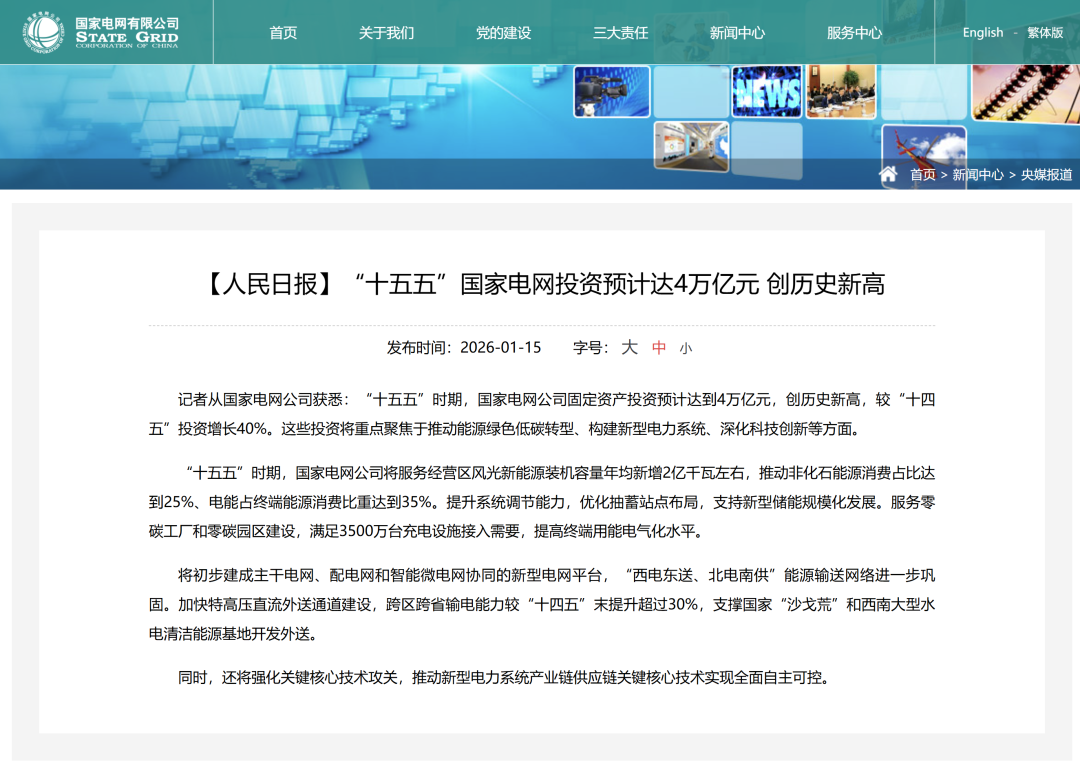Click the State Grid globe logo

(x=43, y=32)
